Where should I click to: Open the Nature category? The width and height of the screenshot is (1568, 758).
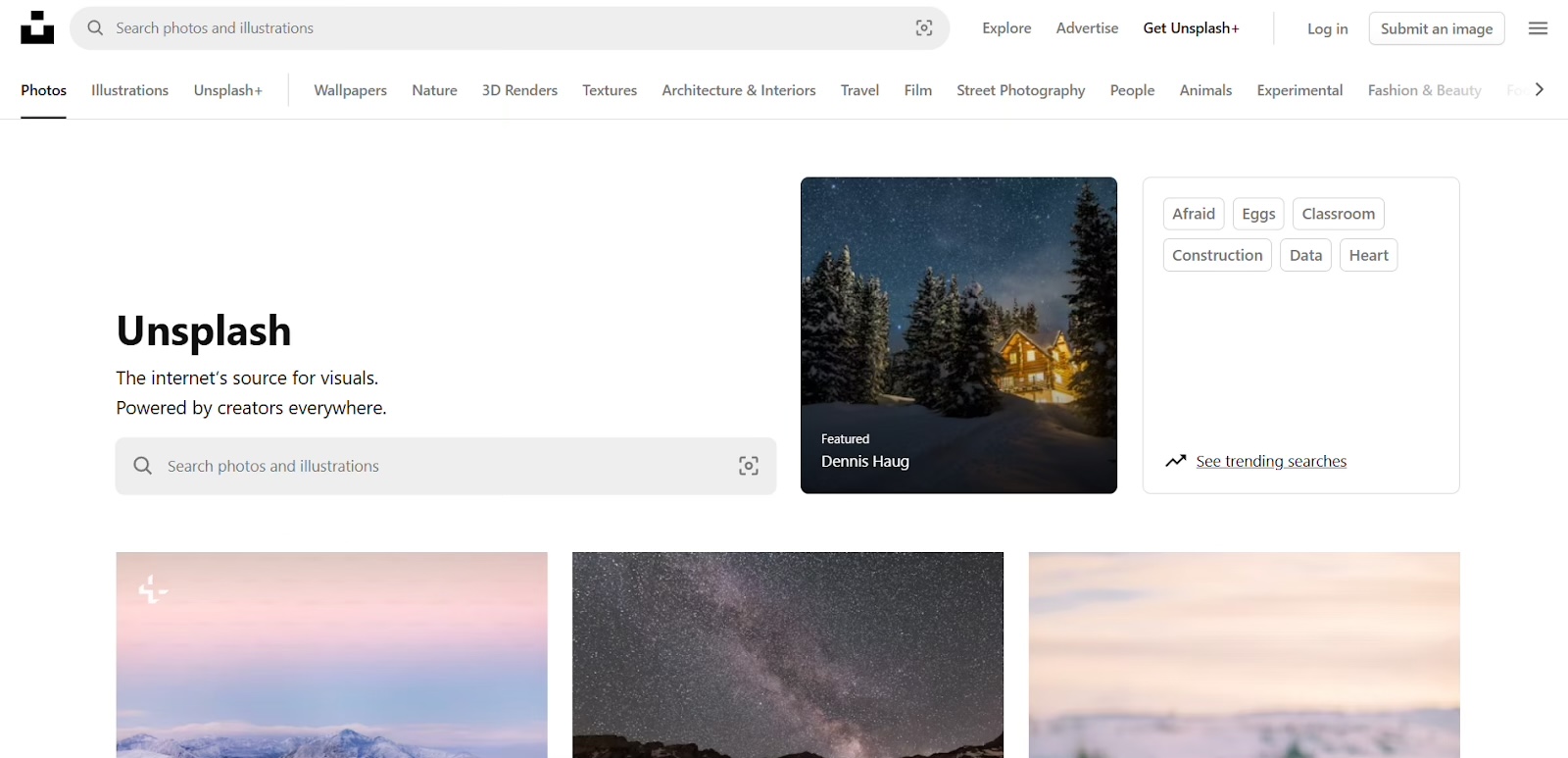tap(434, 90)
